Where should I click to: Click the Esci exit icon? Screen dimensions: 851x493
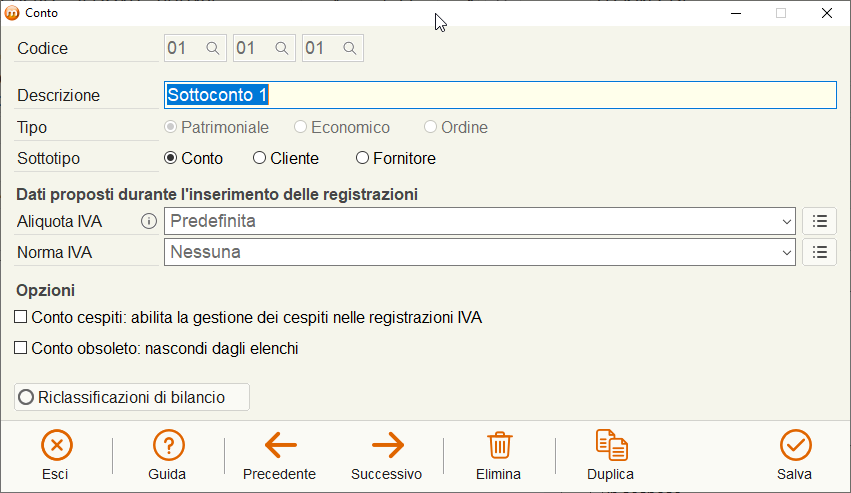coord(56,445)
